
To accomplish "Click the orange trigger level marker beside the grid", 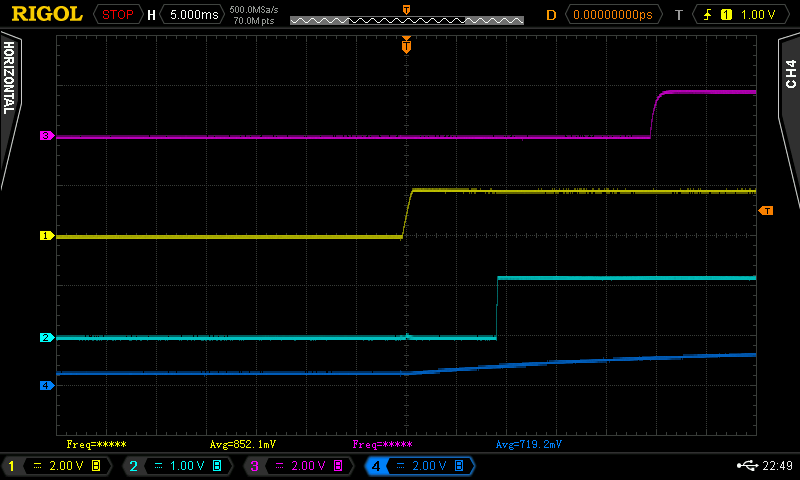I will click(x=766, y=211).
